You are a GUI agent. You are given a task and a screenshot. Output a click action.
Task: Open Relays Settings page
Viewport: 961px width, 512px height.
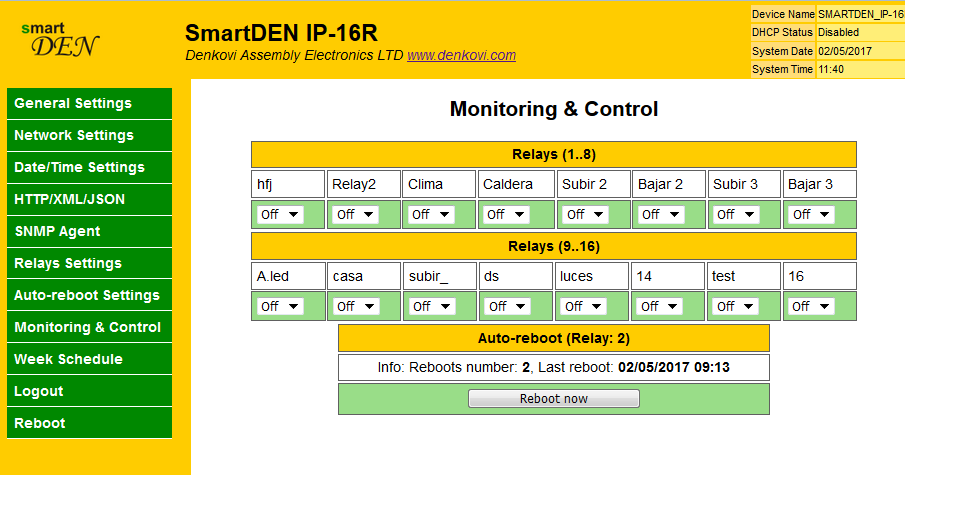point(89,263)
